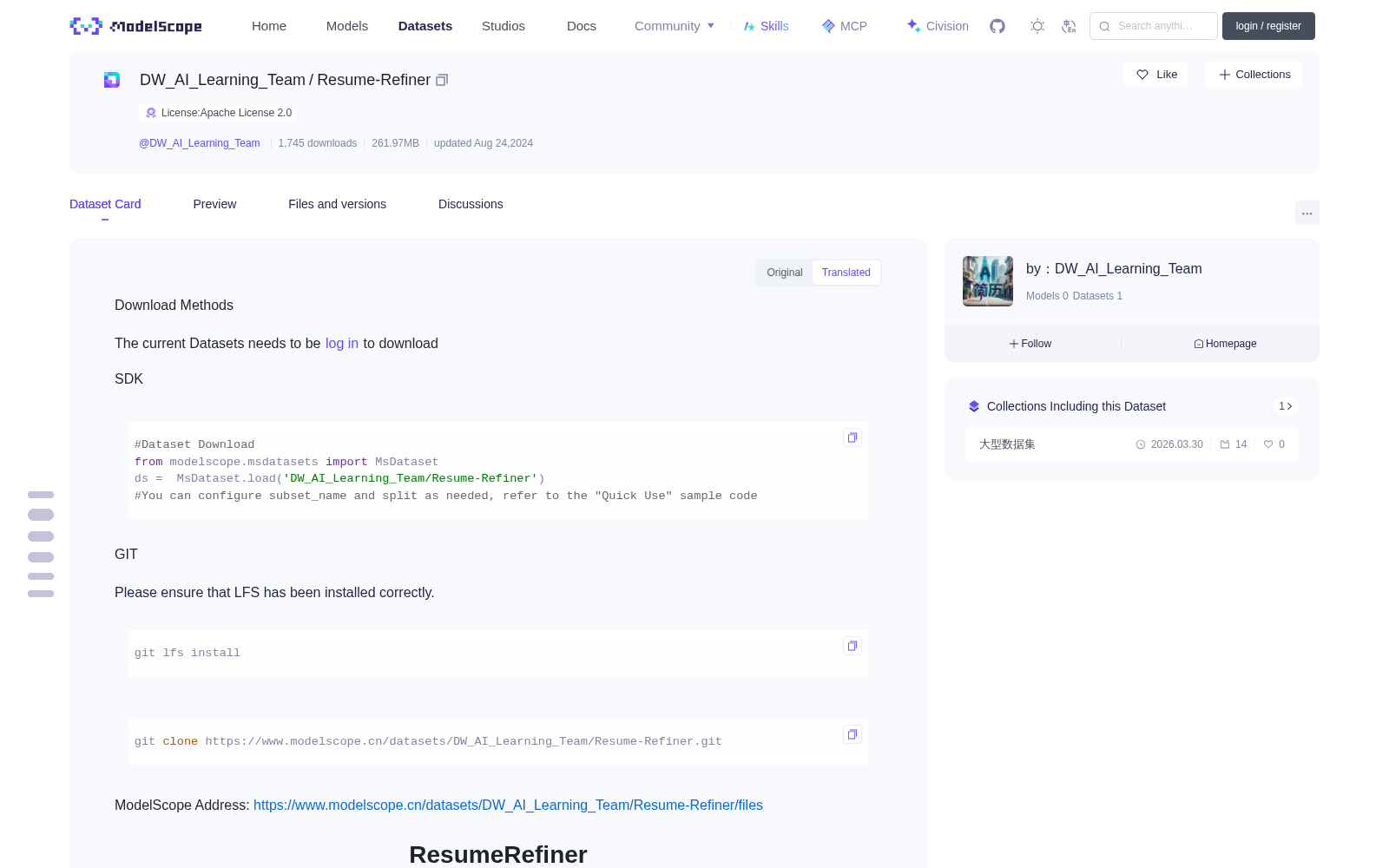
Task: Open the publisher Homepage button
Action: click(1225, 344)
